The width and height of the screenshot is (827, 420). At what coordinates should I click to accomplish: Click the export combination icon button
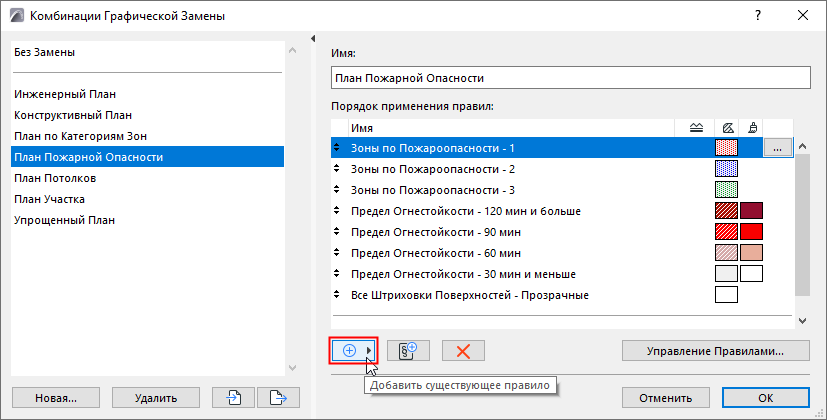(x=278, y=397)
